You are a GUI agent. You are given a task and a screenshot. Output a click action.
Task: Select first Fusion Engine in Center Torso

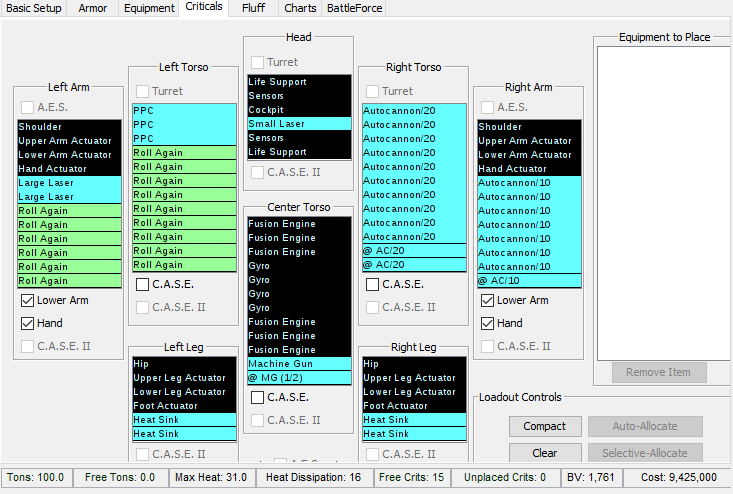pos(299,224)
